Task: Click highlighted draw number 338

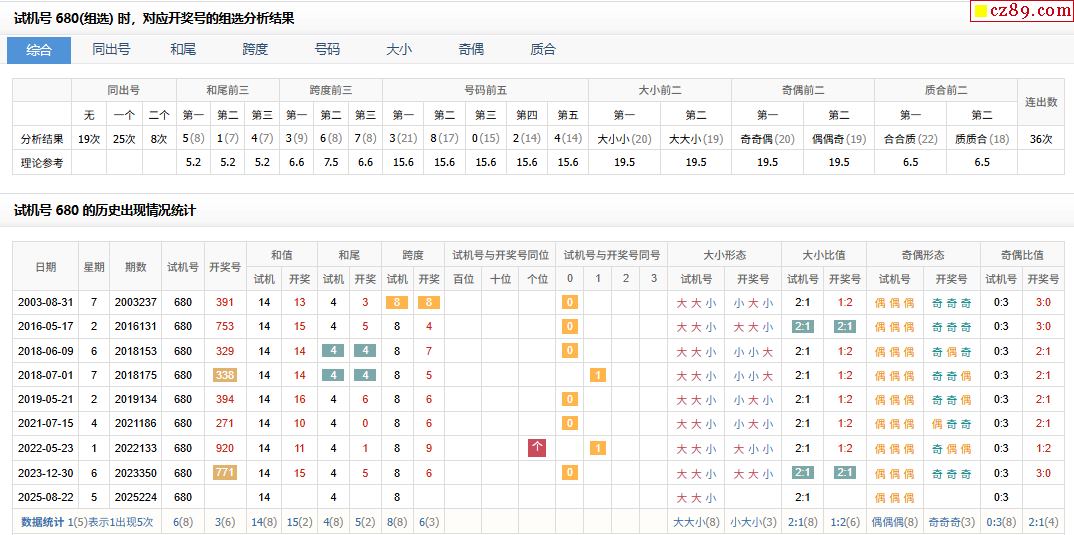Action: coord(225,375)
